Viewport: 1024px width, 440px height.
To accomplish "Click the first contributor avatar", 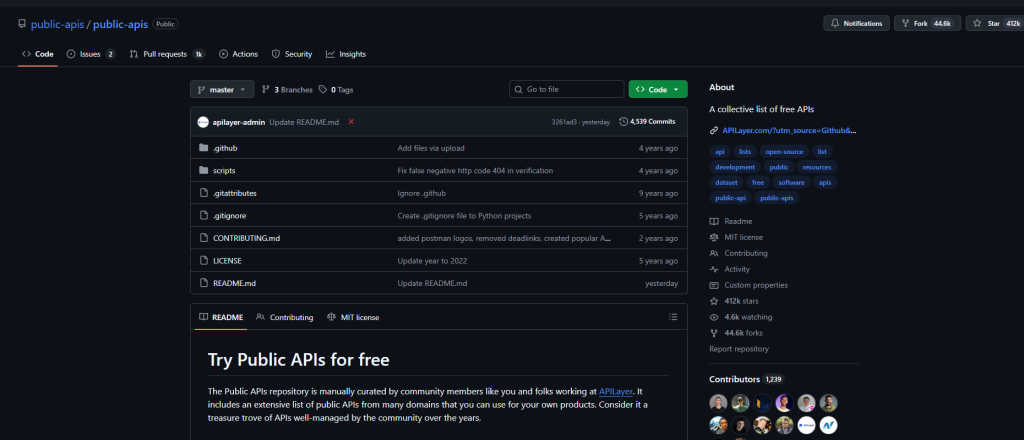I will point(718,403).
